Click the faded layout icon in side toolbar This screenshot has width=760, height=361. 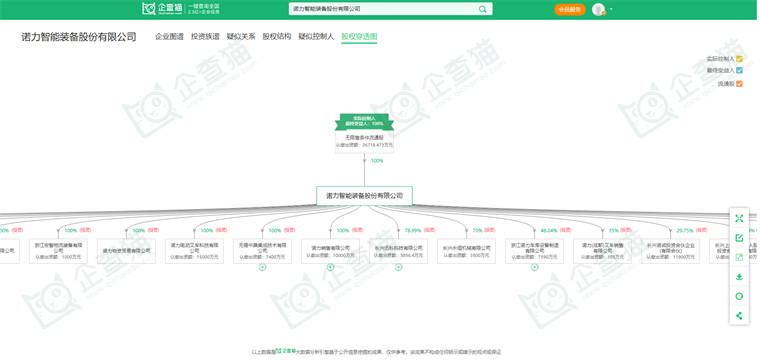[739, 257]
